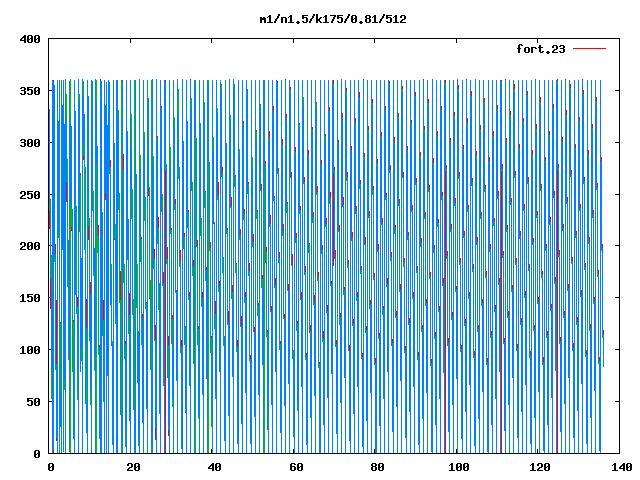Screen dimensions: 640x480
Task: Click the x-axis label 100
Action: pyautogui.click(x=459, y=467)
